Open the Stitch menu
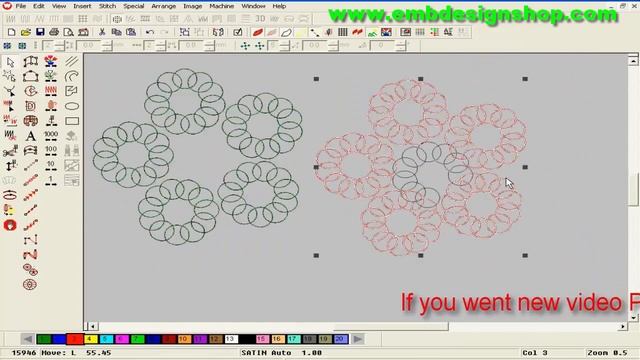Image resolution: width=640 pixels, height=360 pixels. click(107, 6)
